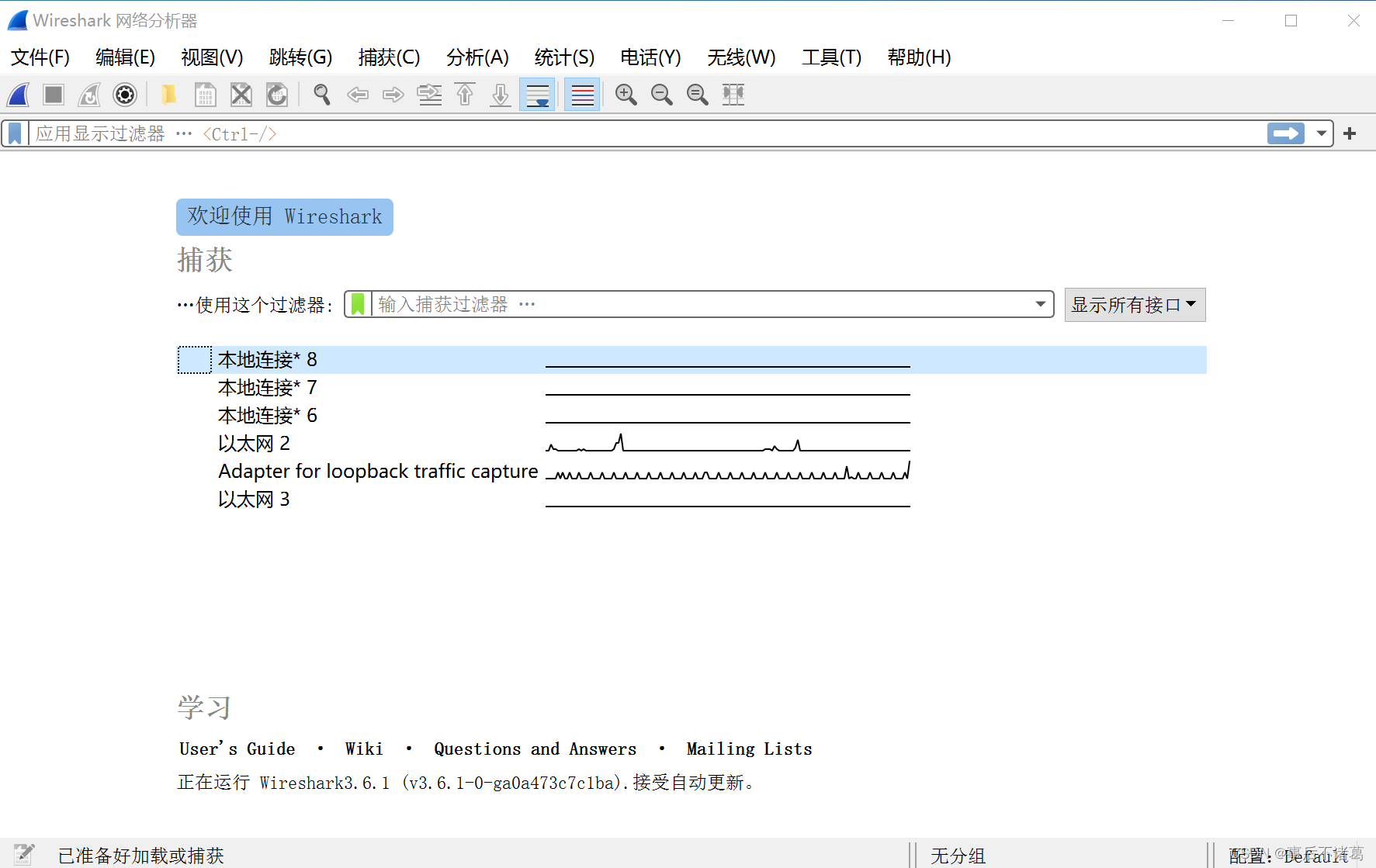1376x868 pixels.
Task: Click the restart current capture icon
Action: 89,95
